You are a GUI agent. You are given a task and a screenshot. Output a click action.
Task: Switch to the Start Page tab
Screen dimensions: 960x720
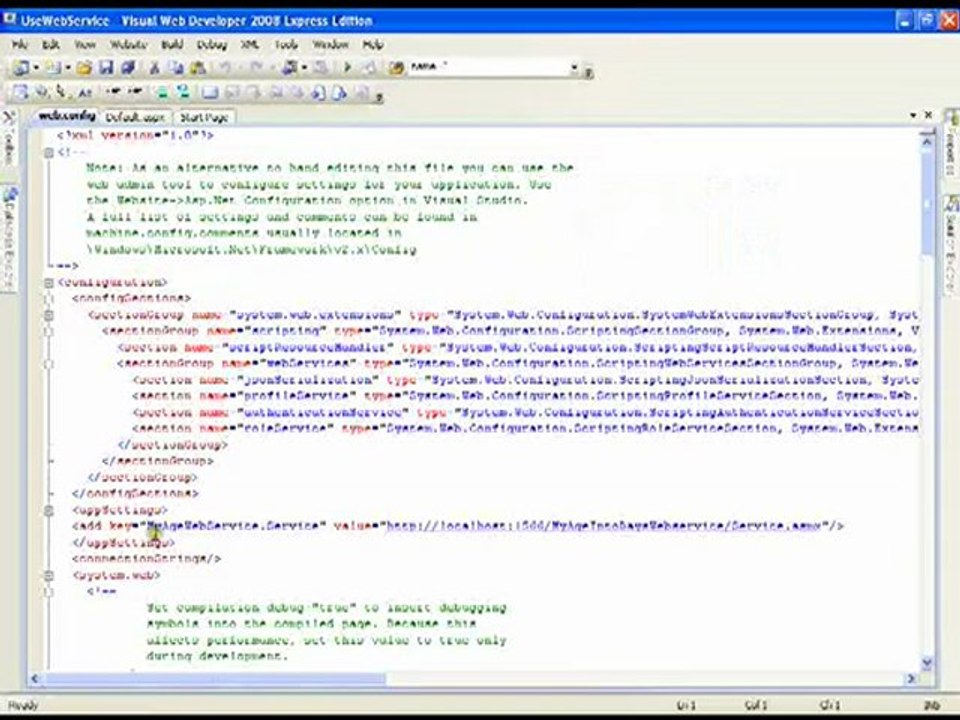(x=204, y=117)
